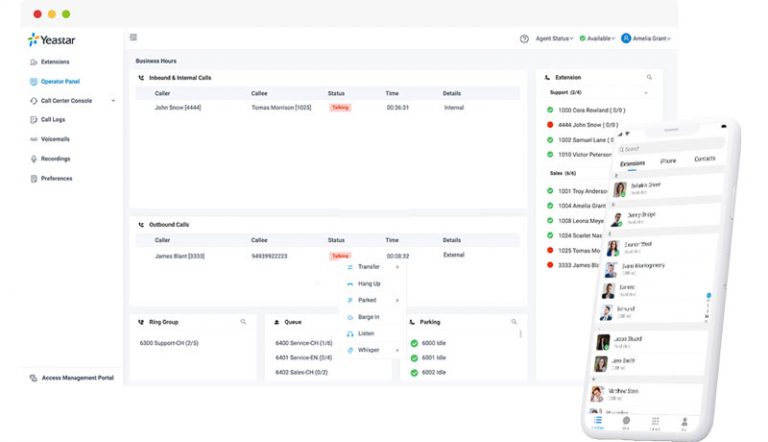The image size is (768, 442).
Task: Click the search icon in Extension panel
Action: tap(648, 77)
